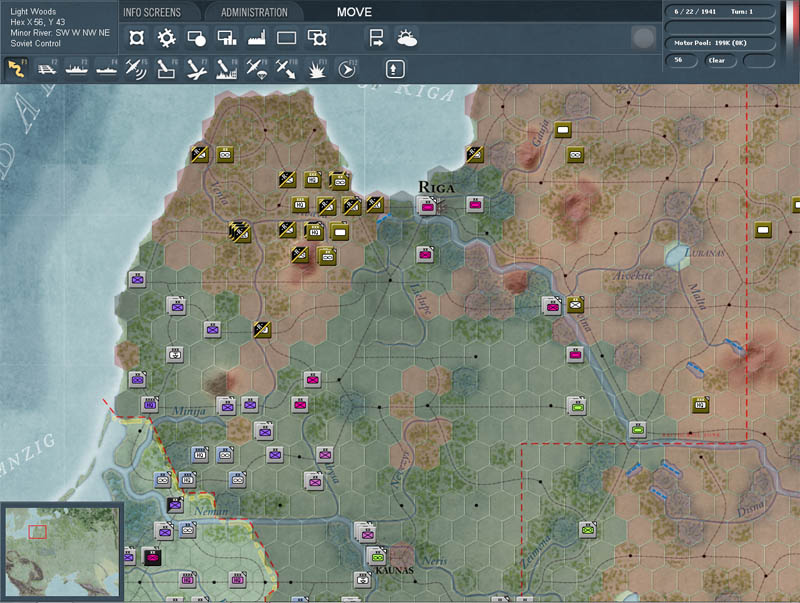This screenshot has width=800, height=603.
Task: Click the square-with-corner-knobs icon in top row
Action: point(136,38)
